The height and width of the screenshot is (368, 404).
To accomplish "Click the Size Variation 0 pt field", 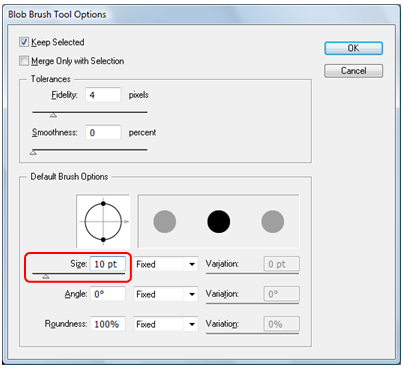I will (x=282, y=264).
